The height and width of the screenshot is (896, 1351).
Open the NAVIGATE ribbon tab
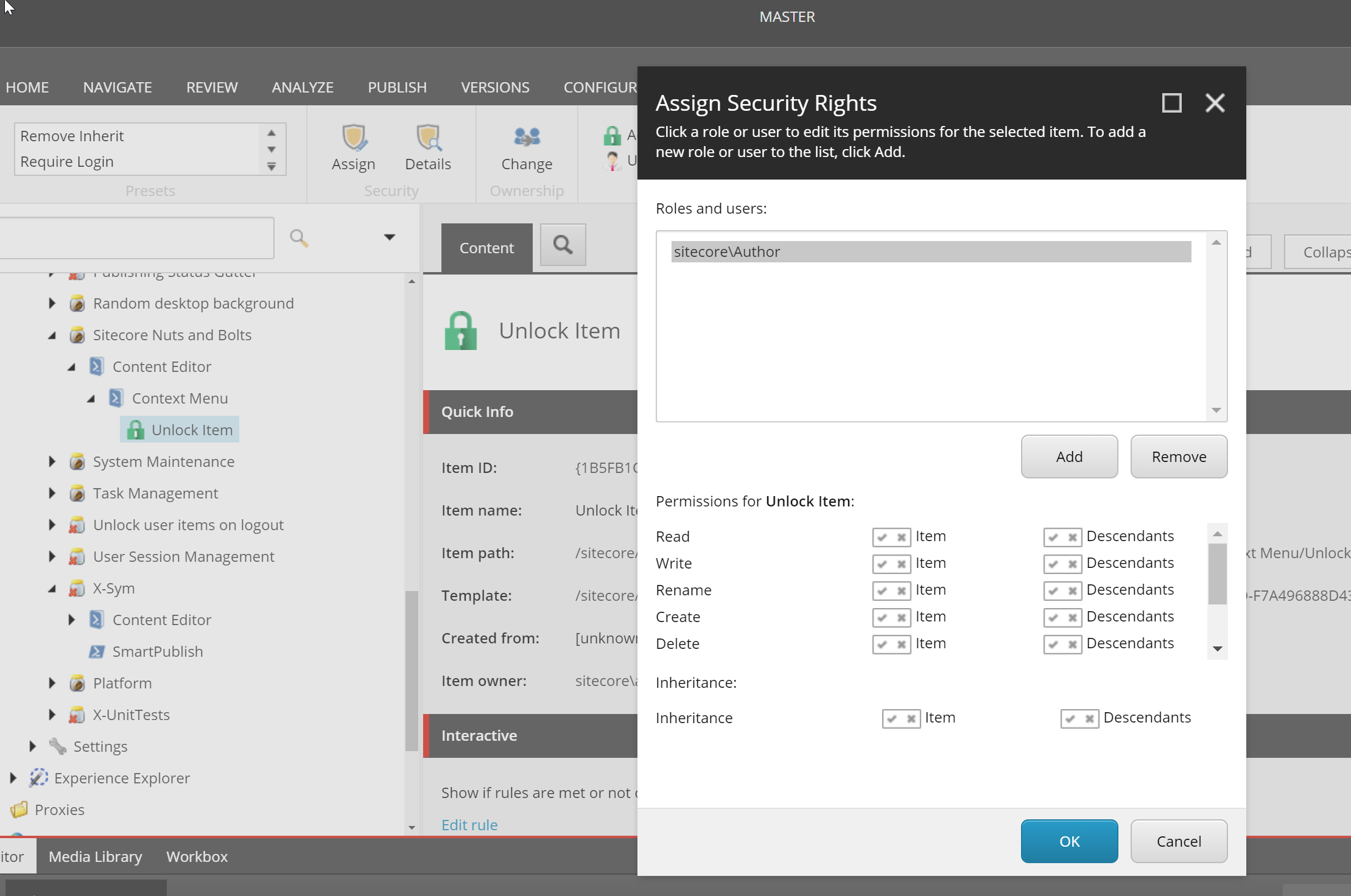point(118,87)
